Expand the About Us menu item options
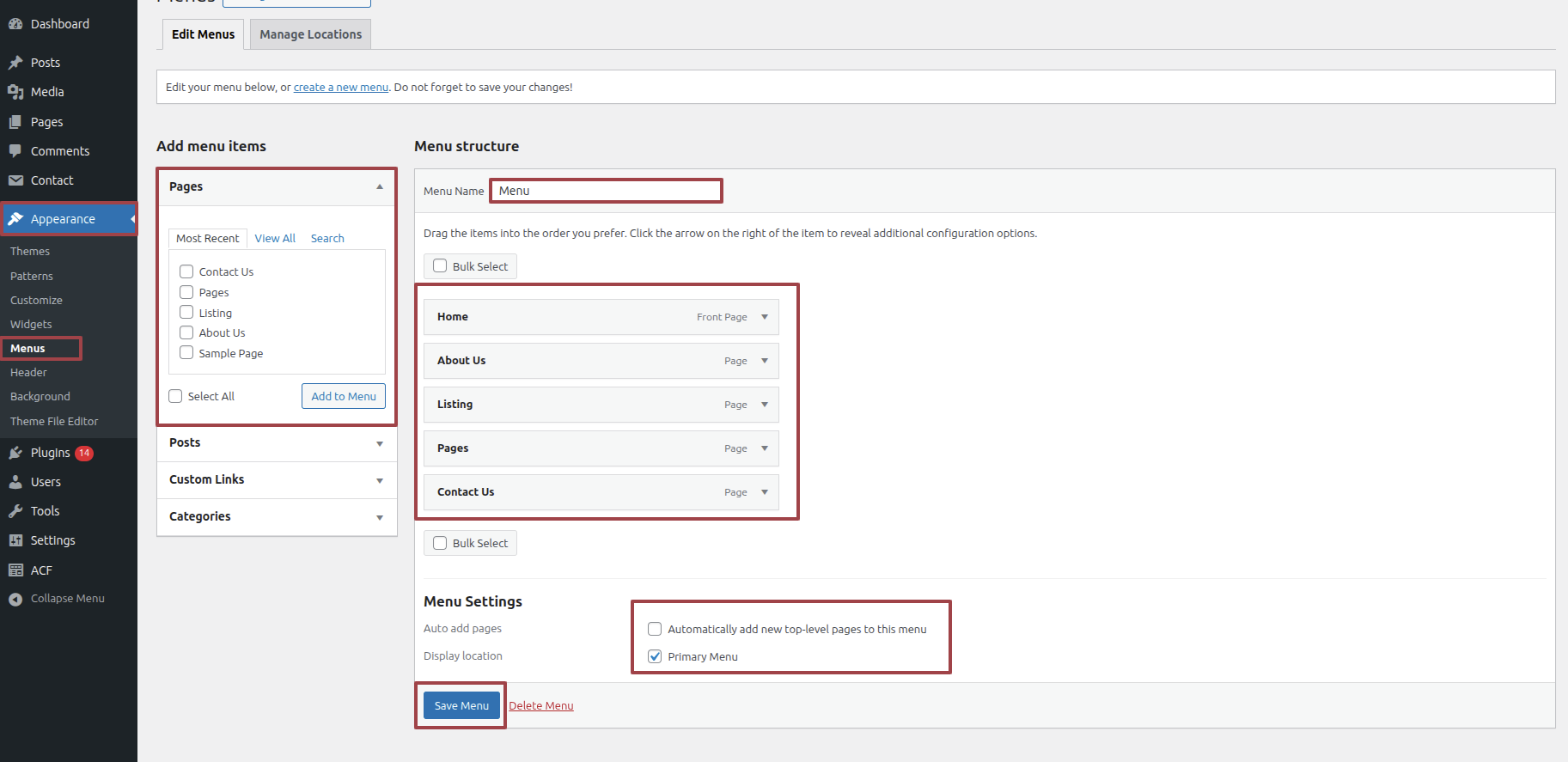 click(765, 361)
